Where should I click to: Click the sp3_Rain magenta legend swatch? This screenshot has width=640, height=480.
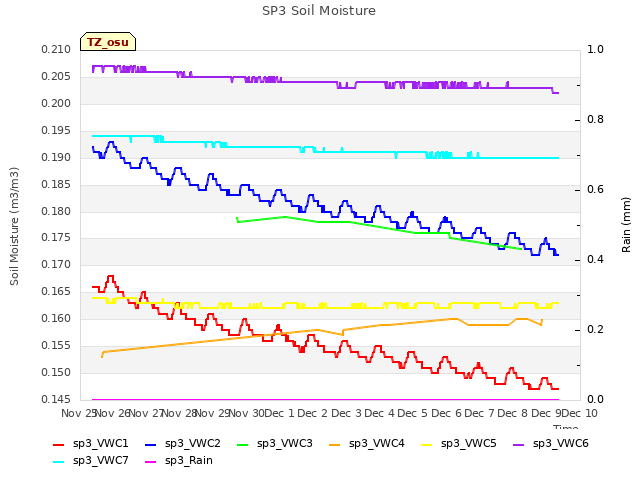click(x=151, y=462)
